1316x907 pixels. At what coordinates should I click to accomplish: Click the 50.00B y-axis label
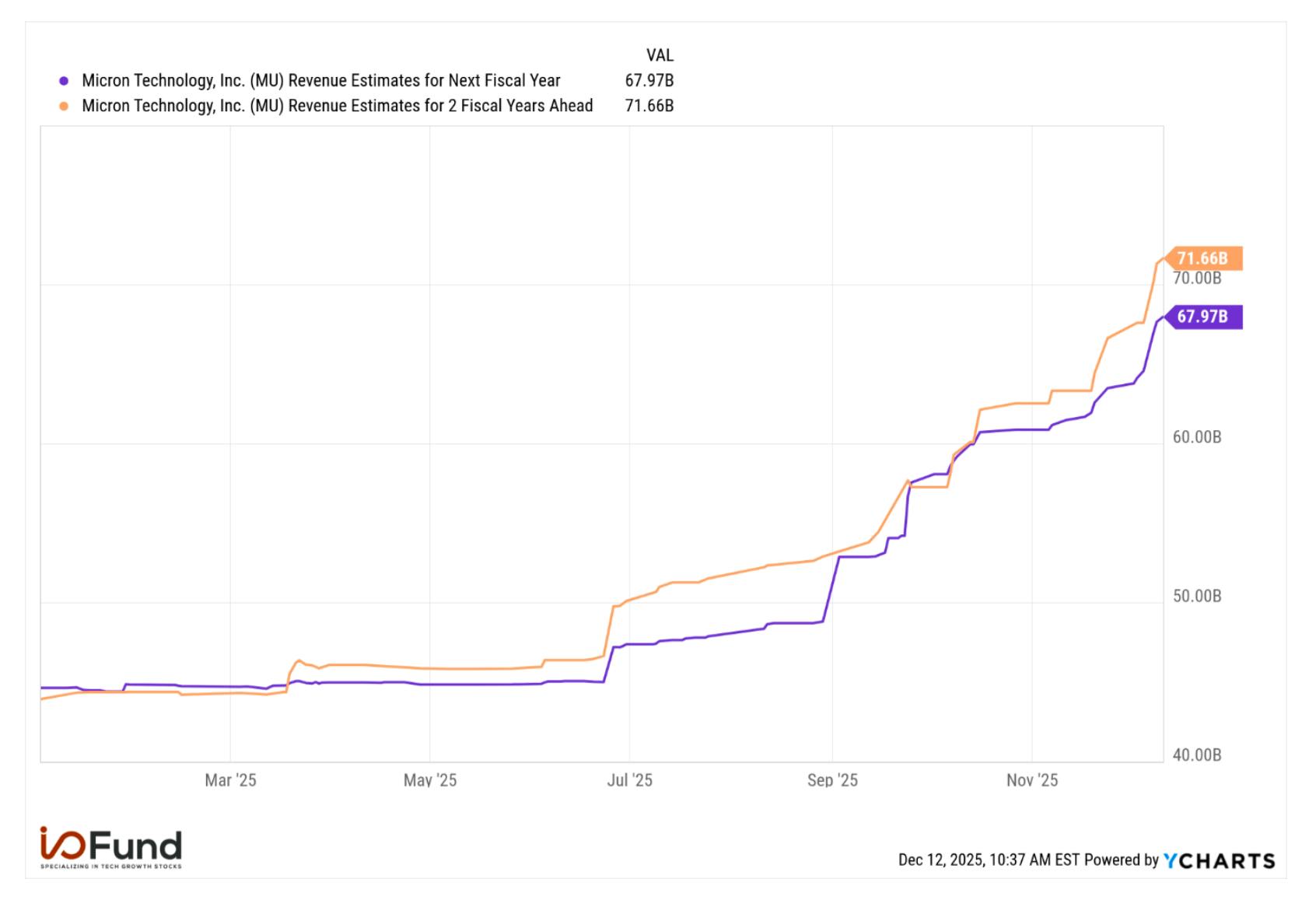click(x=1197, y=597)
